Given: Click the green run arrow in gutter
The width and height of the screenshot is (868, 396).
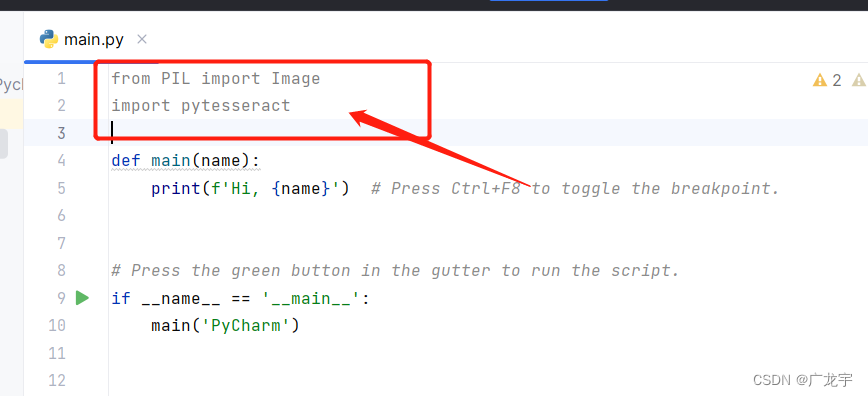Looking at the screenshot, I should [82, 298].
